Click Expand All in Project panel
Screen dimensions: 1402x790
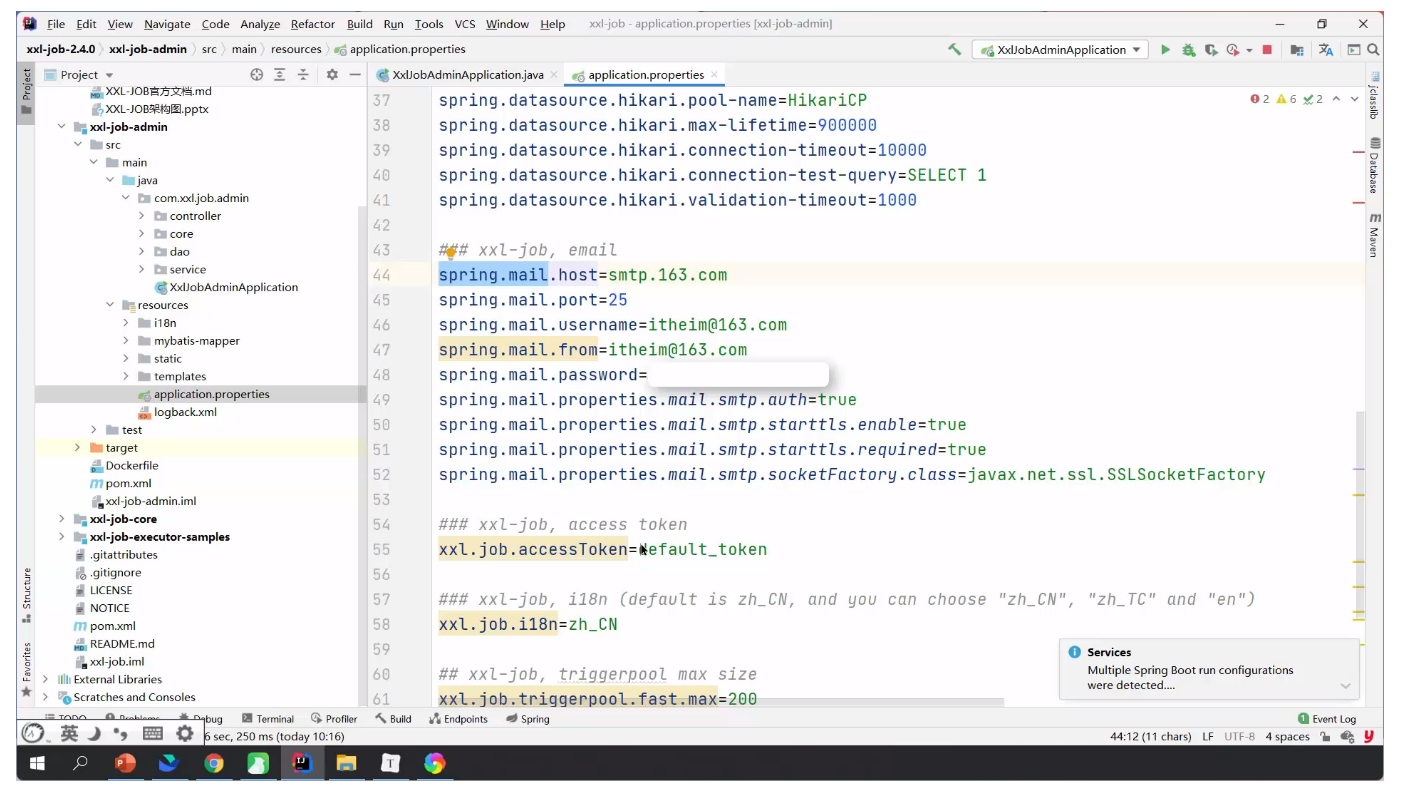[280, 74]
